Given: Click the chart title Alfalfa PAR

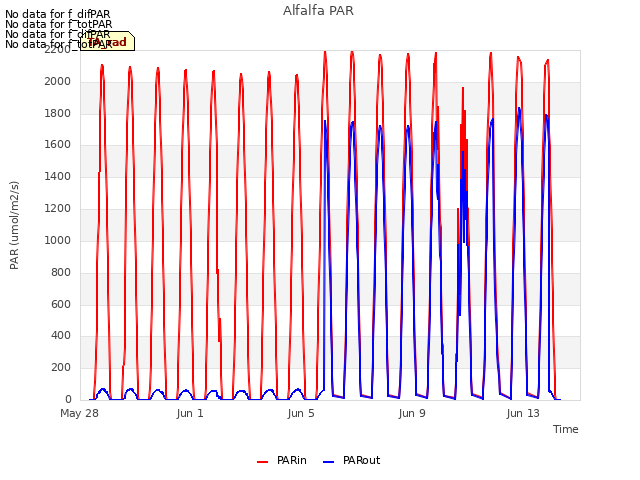Looking at the screenshot, I should click(x=318, y=11).
